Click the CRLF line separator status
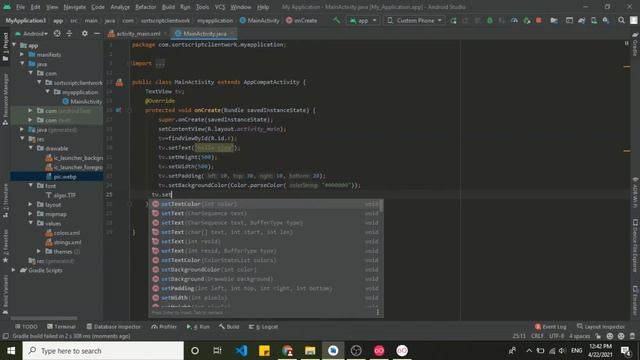640x360 pixels. (537, 336)
